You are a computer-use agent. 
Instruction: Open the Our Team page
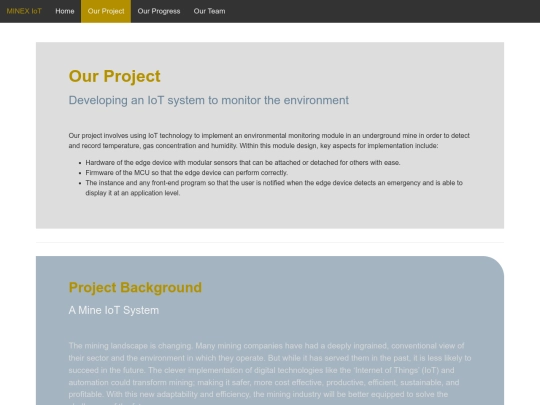(x=209, y=11)
